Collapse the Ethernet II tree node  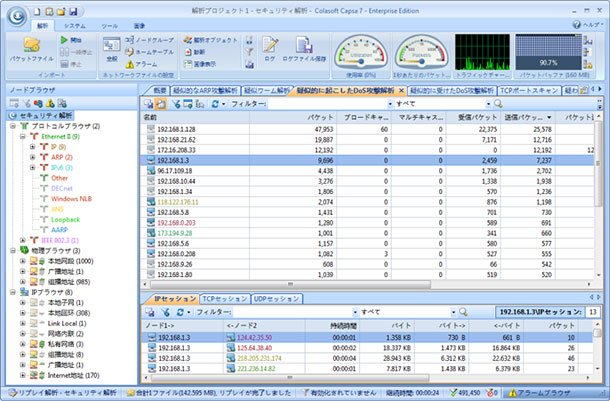[x=22, y=136]
